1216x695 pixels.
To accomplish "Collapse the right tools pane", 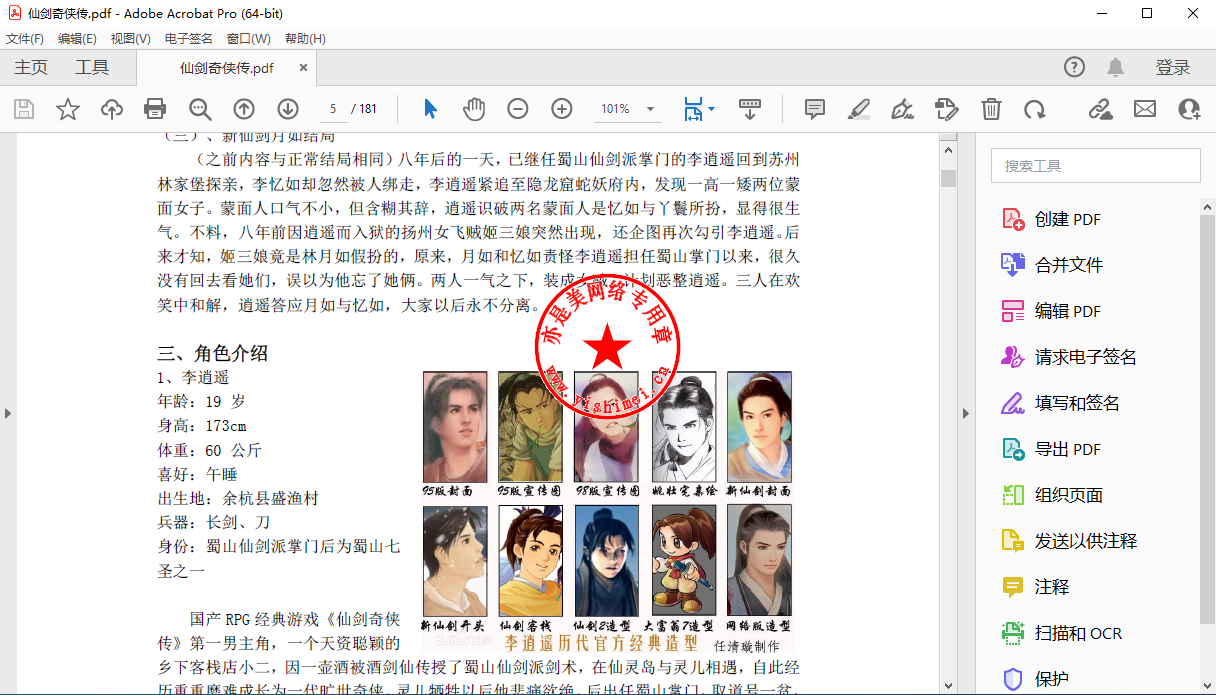I will pos(966,413).
